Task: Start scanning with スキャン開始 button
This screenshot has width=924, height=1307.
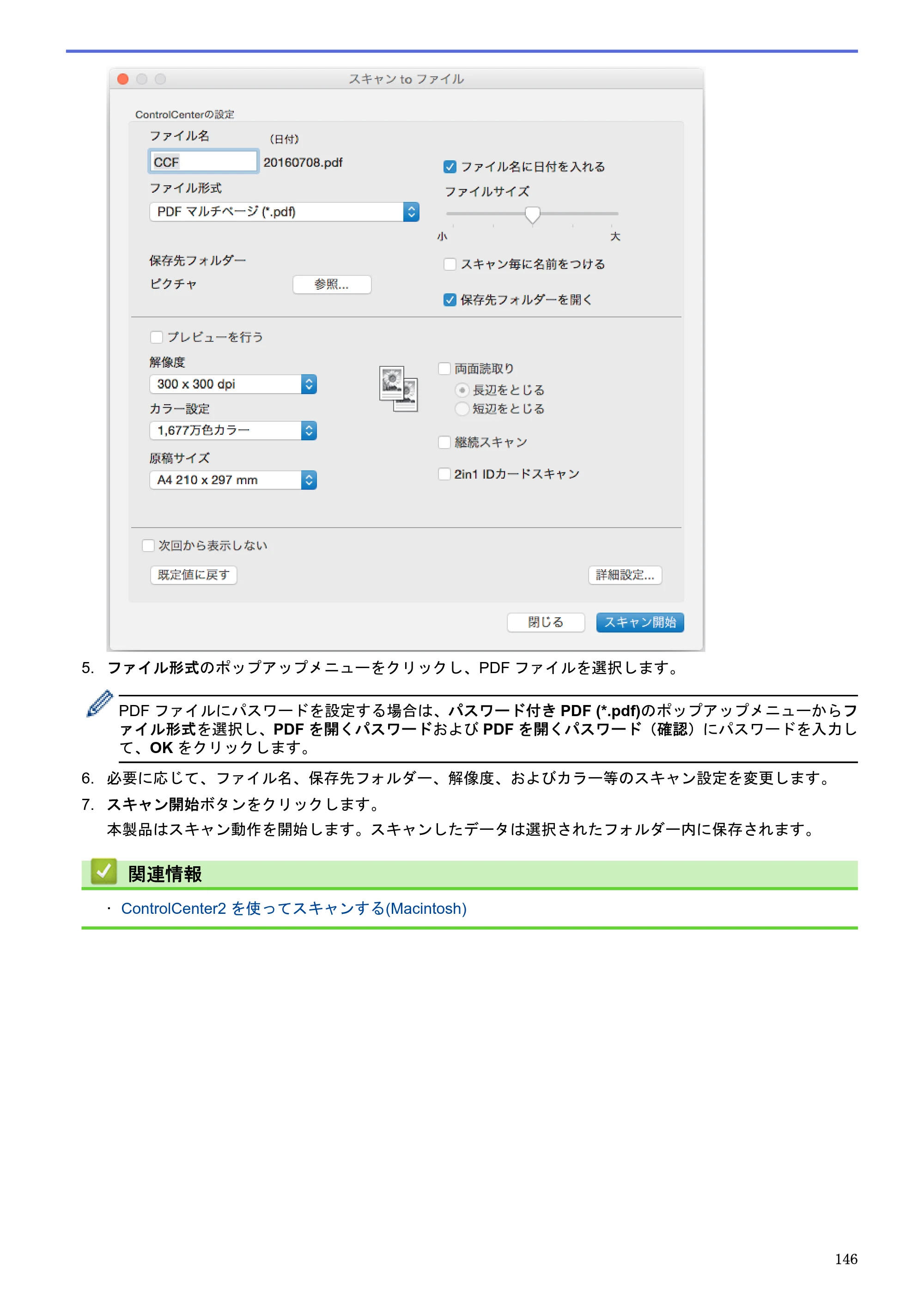Action: point(640,622)
